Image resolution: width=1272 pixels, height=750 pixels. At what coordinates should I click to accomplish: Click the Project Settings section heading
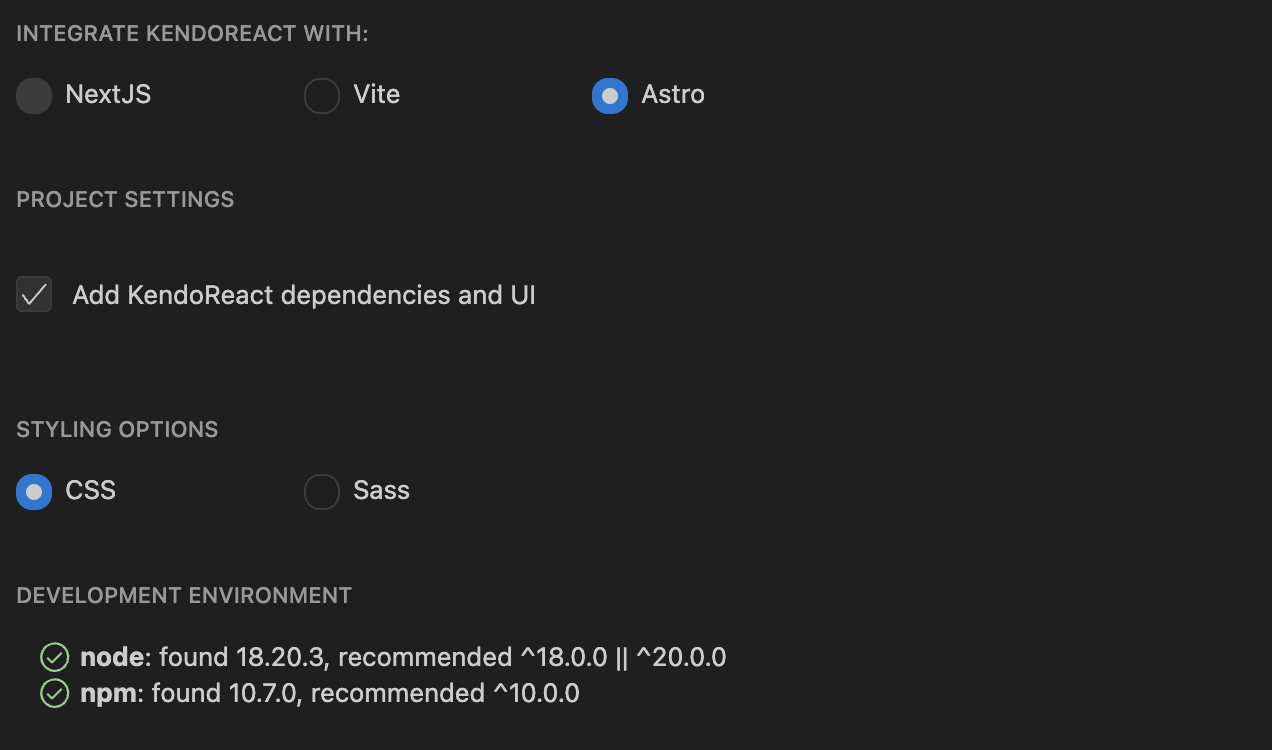click(125, 199)
